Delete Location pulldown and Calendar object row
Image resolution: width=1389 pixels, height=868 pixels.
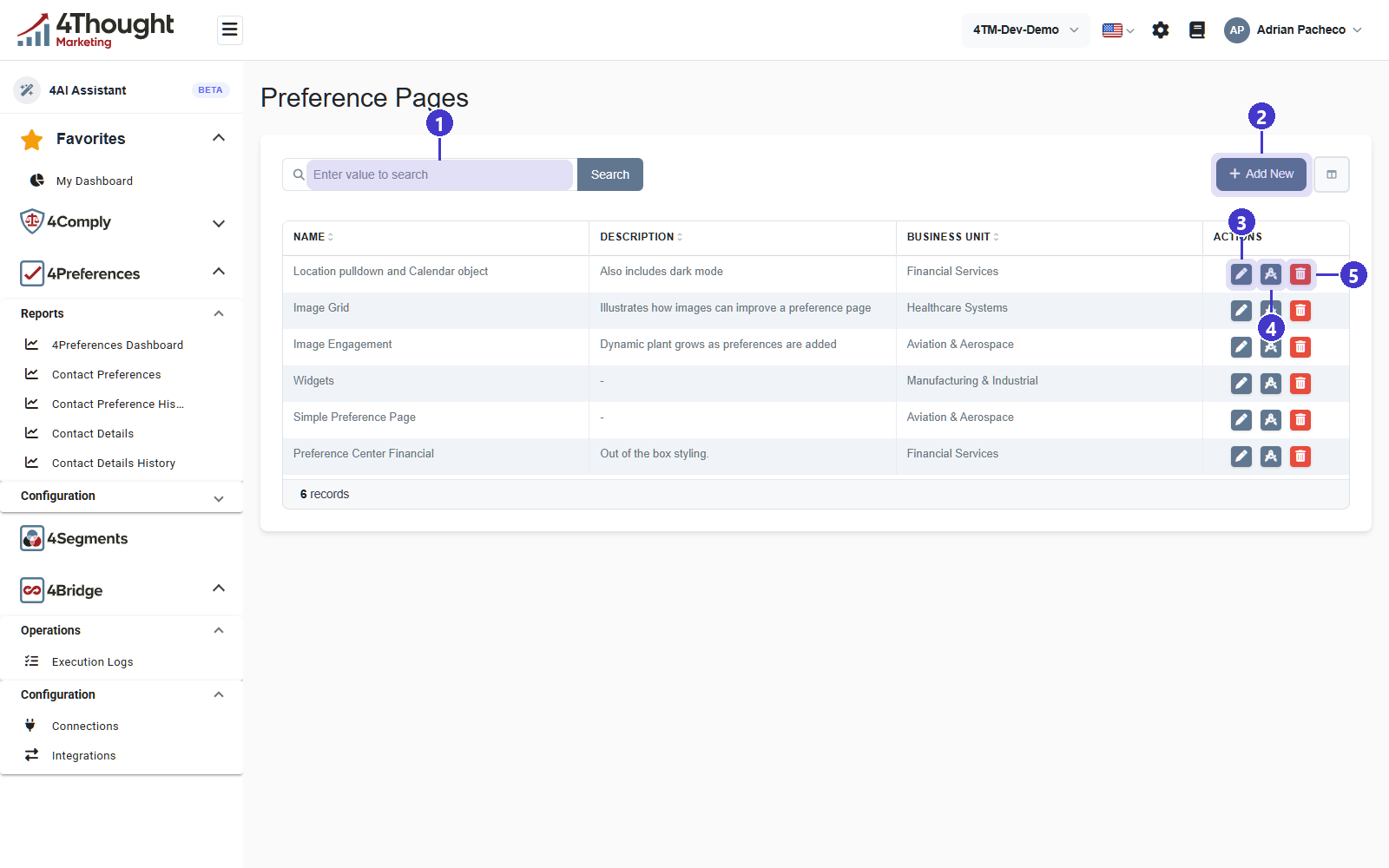click(1300, 274)
